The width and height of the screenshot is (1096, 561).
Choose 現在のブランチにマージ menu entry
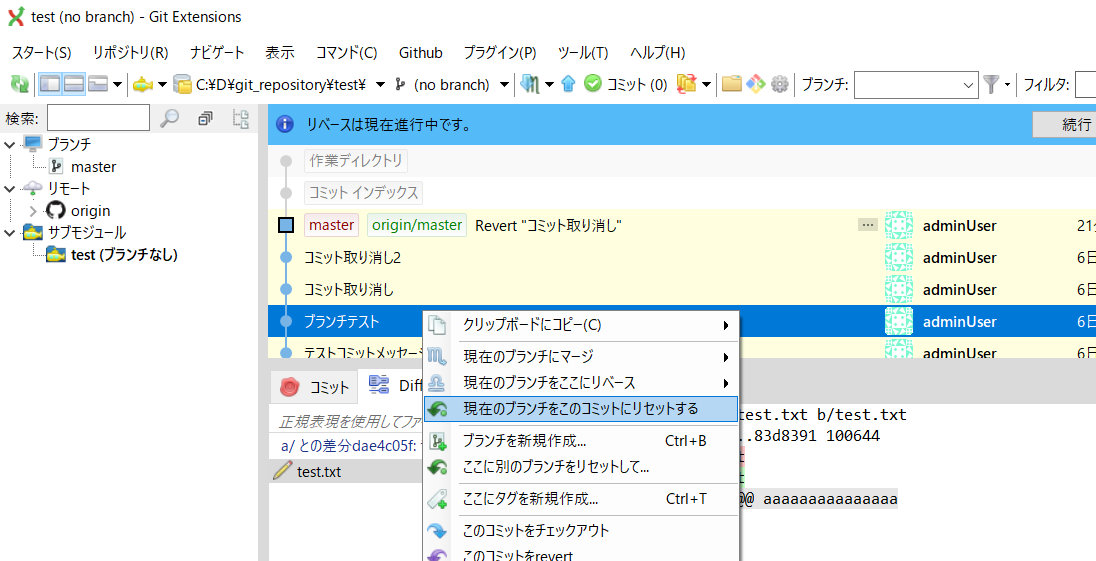point(582,356)
